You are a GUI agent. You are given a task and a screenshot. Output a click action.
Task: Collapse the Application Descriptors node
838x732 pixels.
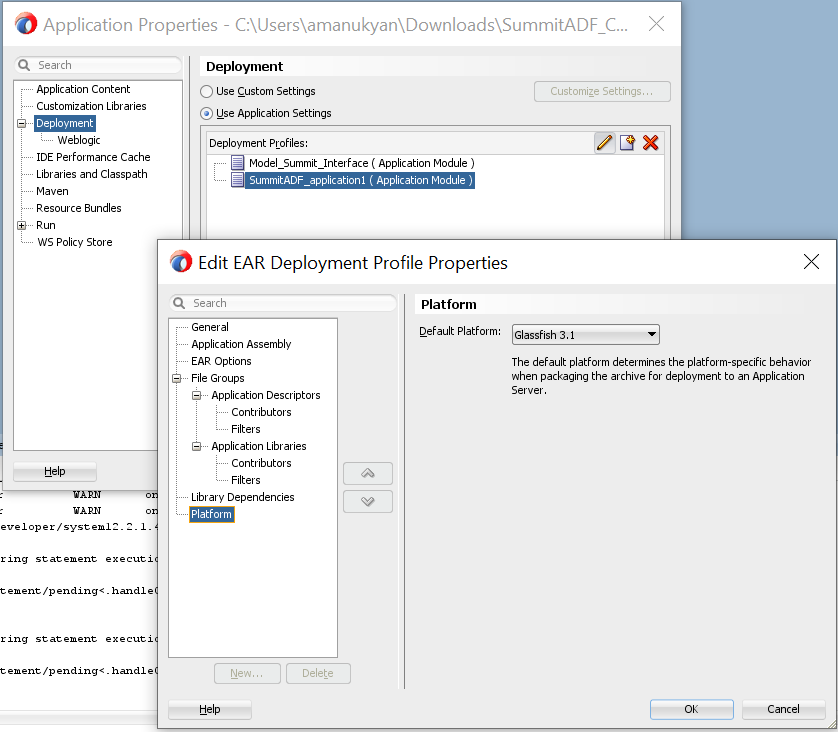pos(197,395)
